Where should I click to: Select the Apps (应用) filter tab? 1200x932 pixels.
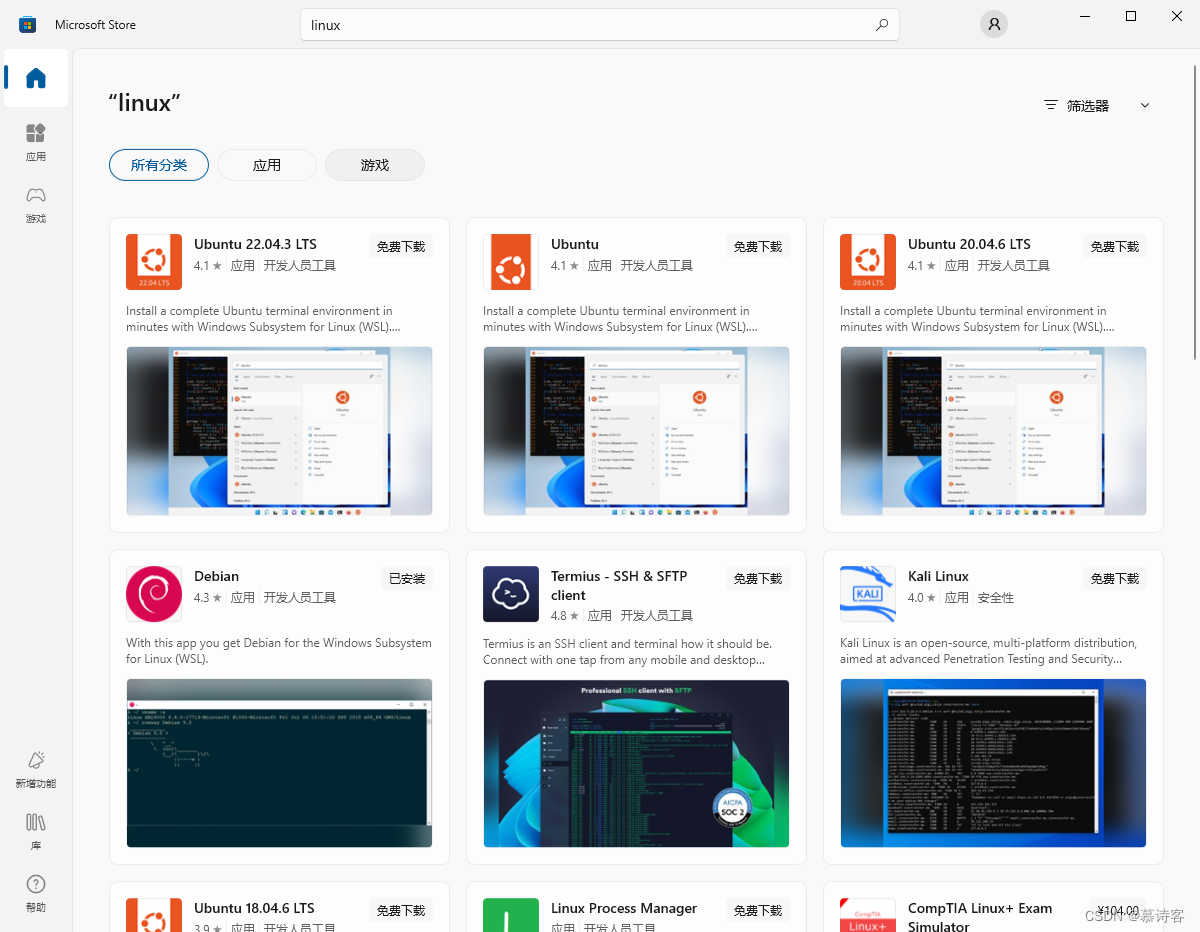point(267,165)
